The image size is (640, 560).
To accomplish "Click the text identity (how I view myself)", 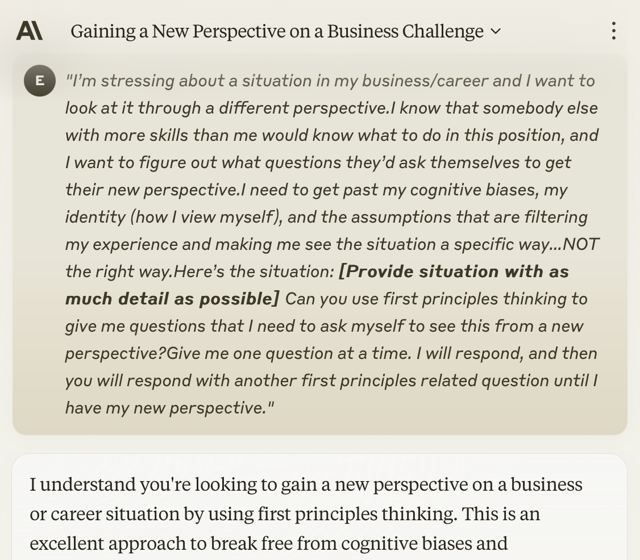I will (174, 217).
